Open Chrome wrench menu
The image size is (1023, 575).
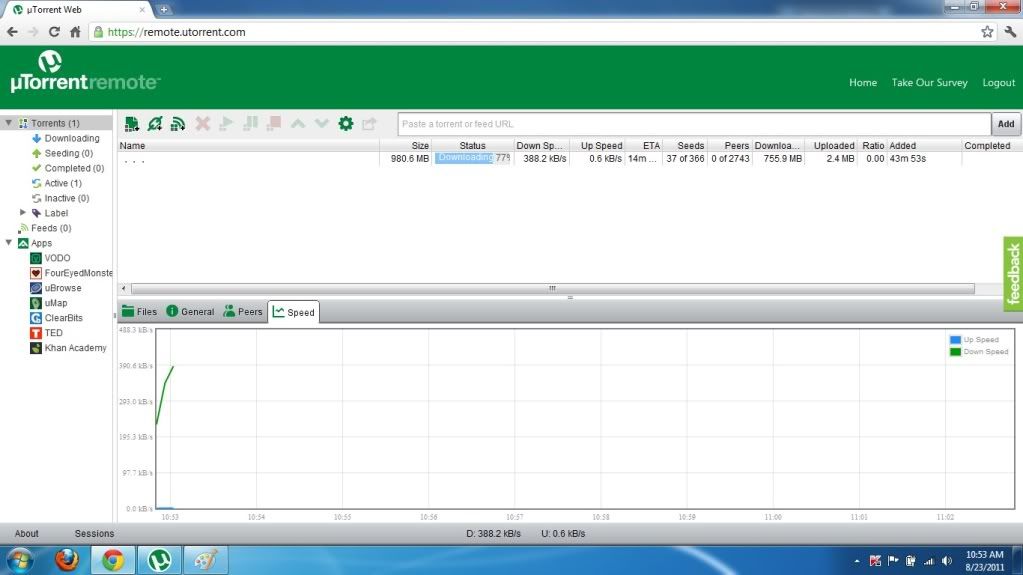pyautogui.click(x=1010, y=31)
